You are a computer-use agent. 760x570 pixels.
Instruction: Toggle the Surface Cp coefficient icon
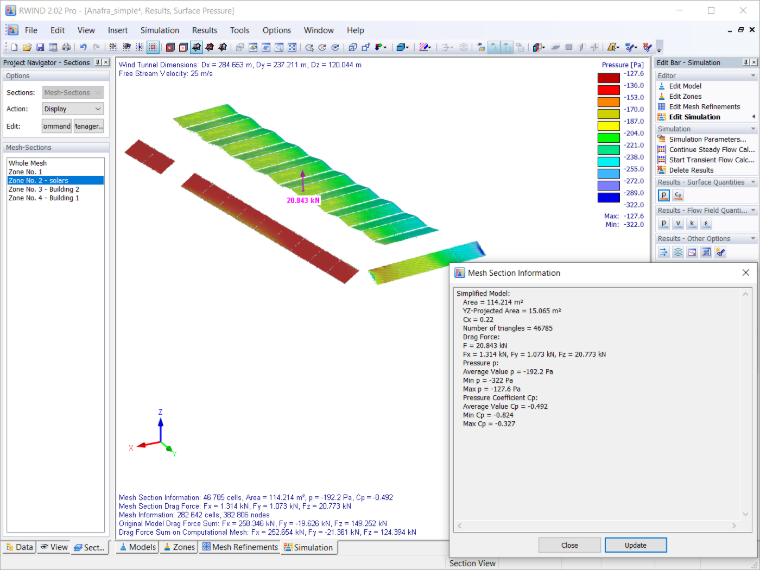(678, 195)
